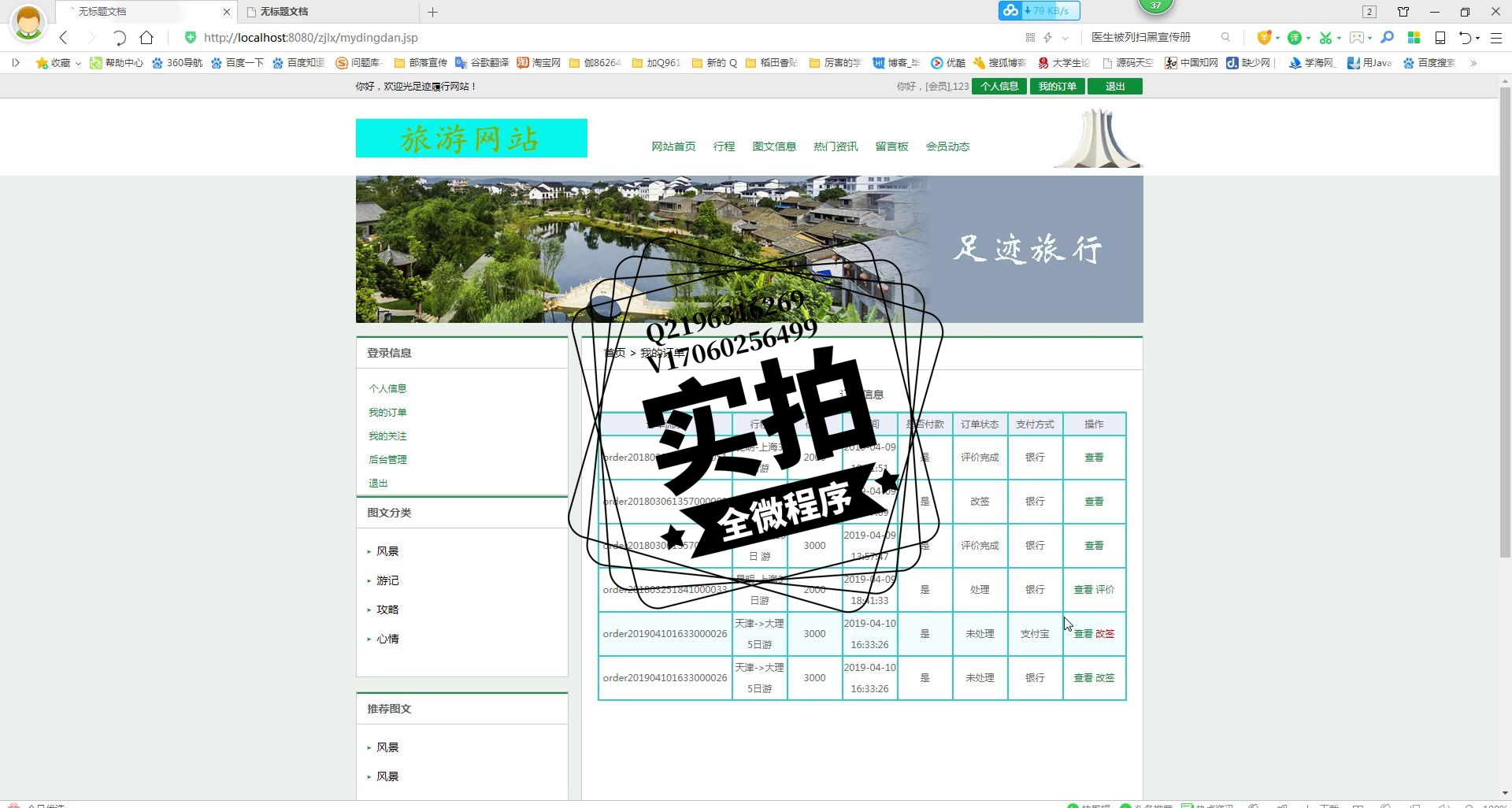
Task: Open 我的关注 in the sidebar
Action: [x=387, y=436]
